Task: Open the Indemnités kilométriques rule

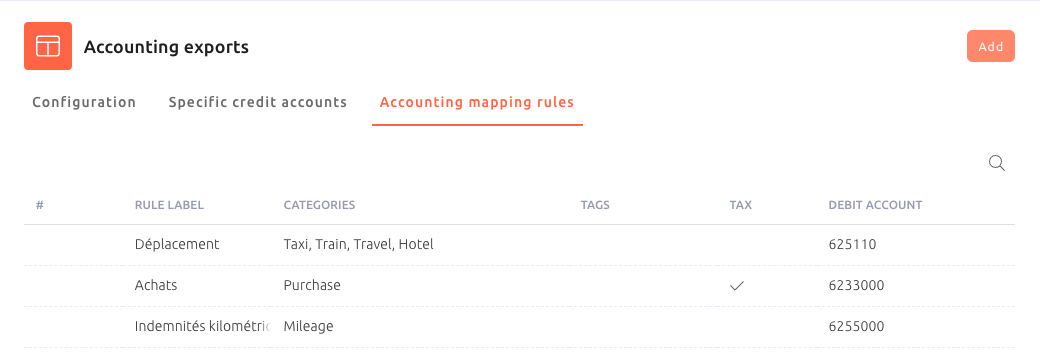Action: point(519,326)
